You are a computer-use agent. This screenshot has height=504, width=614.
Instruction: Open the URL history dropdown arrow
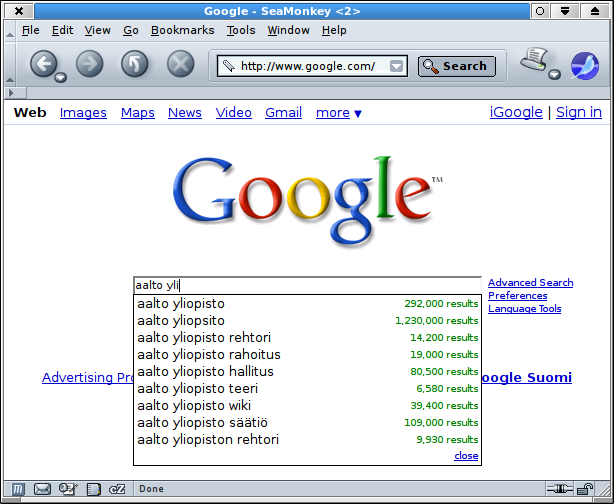pos(396,66)
